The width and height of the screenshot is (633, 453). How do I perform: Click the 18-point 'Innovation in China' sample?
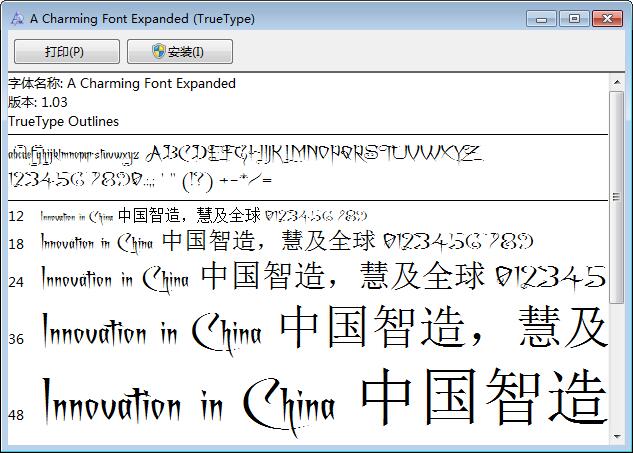pos(97,243)
